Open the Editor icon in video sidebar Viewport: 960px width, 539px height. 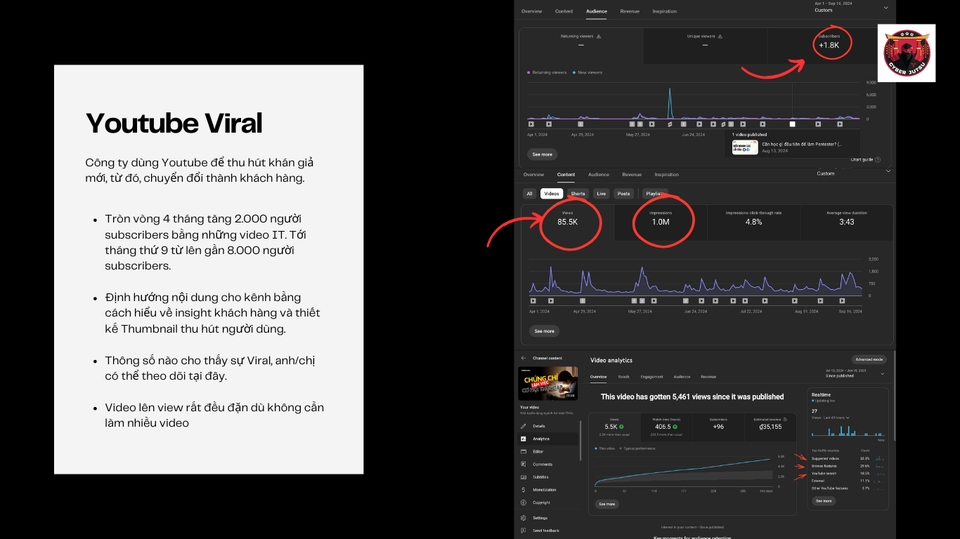click(x=523, y=451)
